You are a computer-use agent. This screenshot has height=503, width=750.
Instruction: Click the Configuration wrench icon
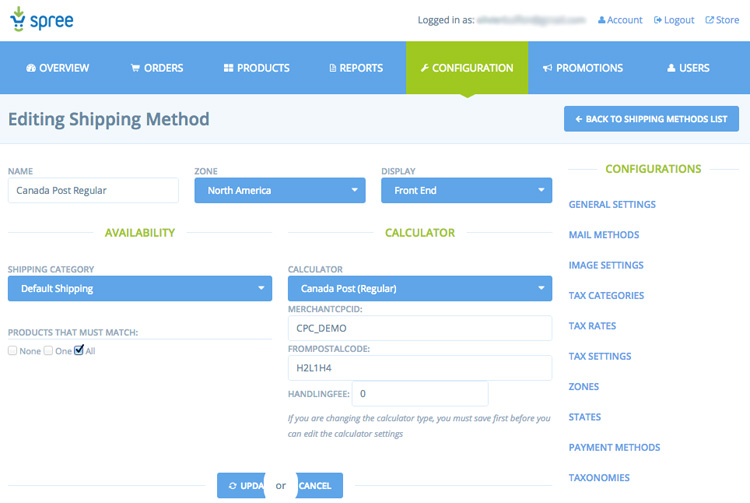[x=424, y=68]
